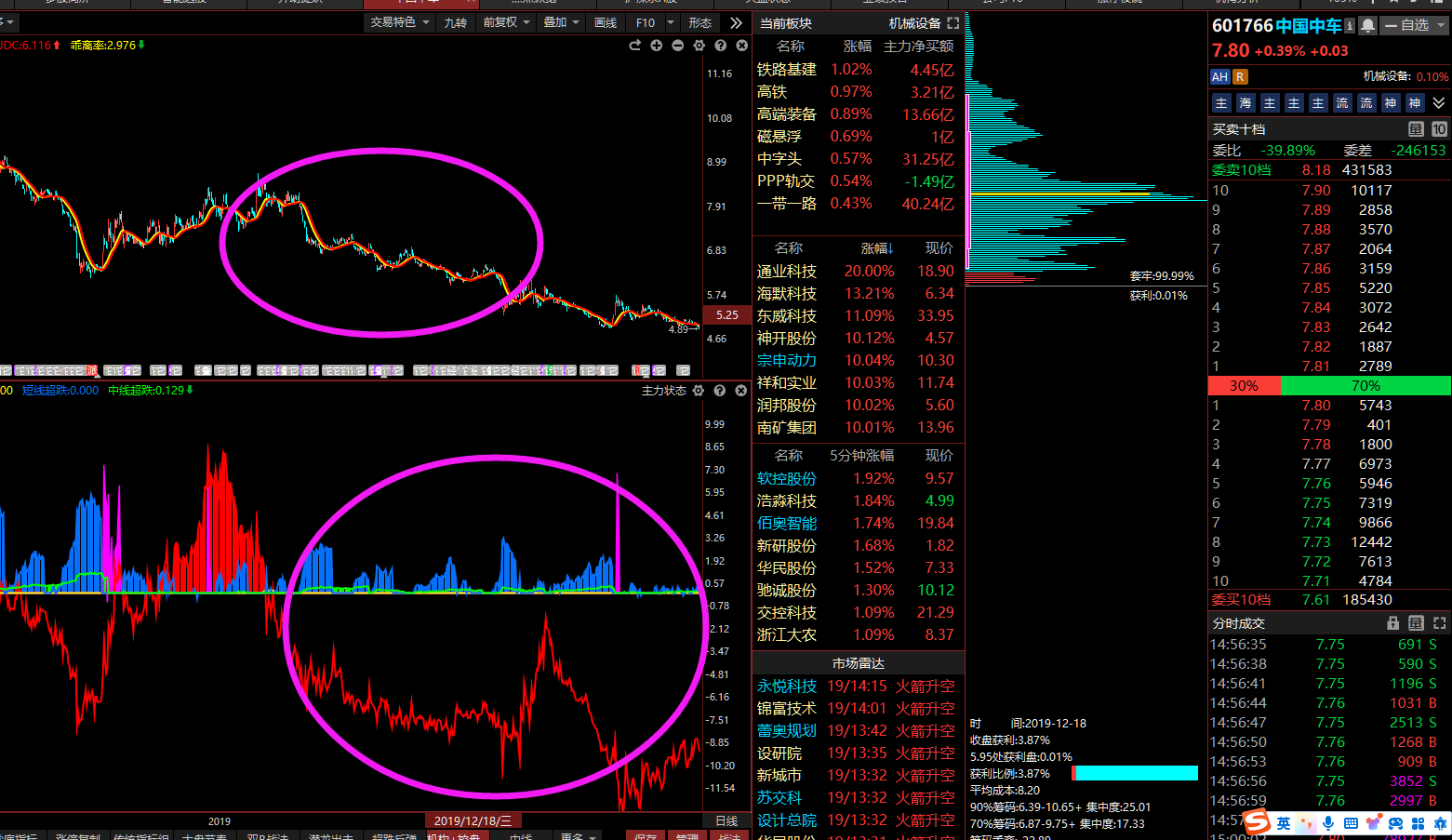Expand the tag row with double chevron
The image size is (1452, 840).
pos(1439,103)
